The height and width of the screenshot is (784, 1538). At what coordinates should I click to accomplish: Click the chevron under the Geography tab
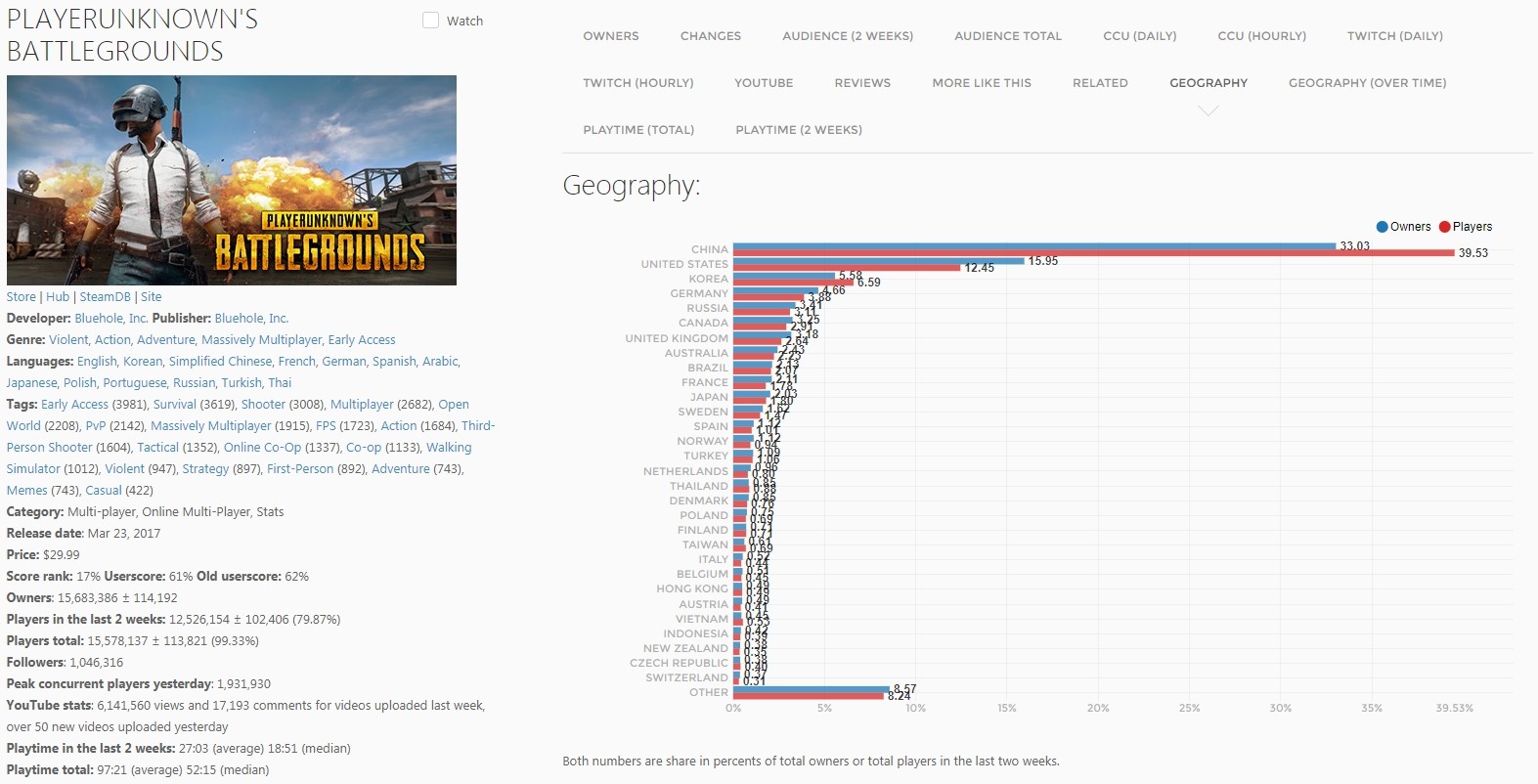point(1208,110)
